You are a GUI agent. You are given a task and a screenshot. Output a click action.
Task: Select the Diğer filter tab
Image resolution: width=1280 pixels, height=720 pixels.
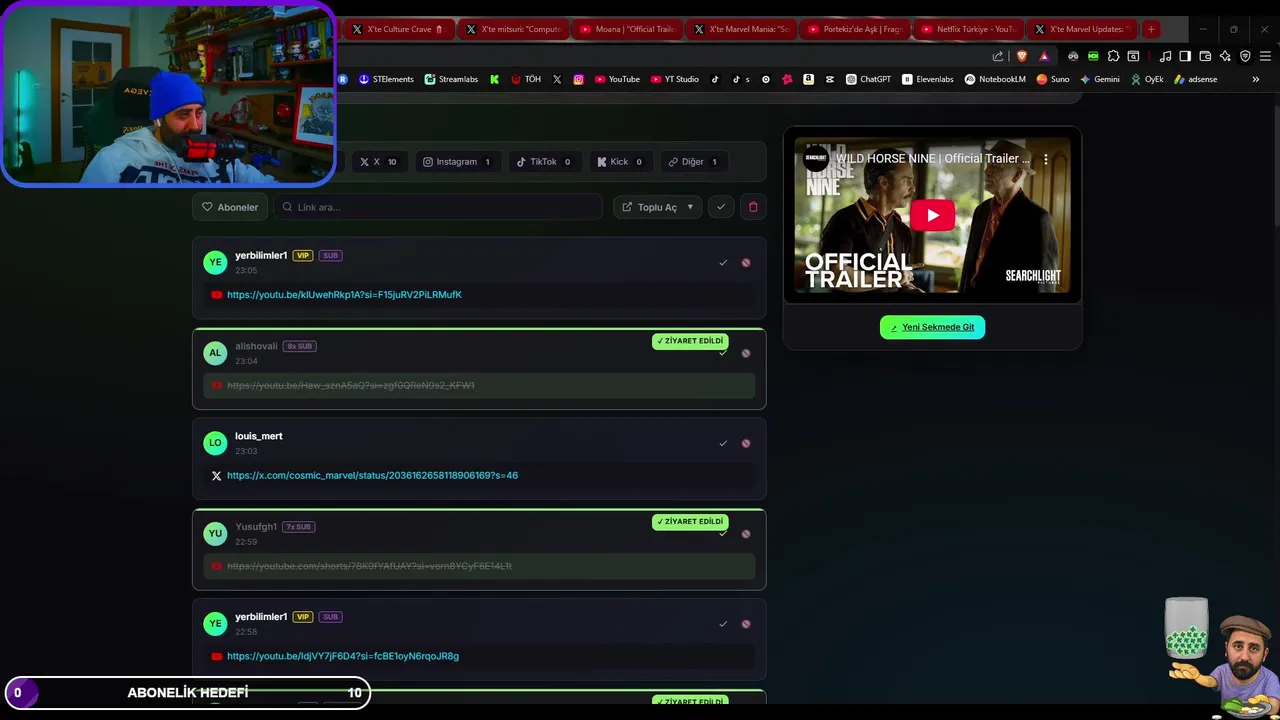693,162
